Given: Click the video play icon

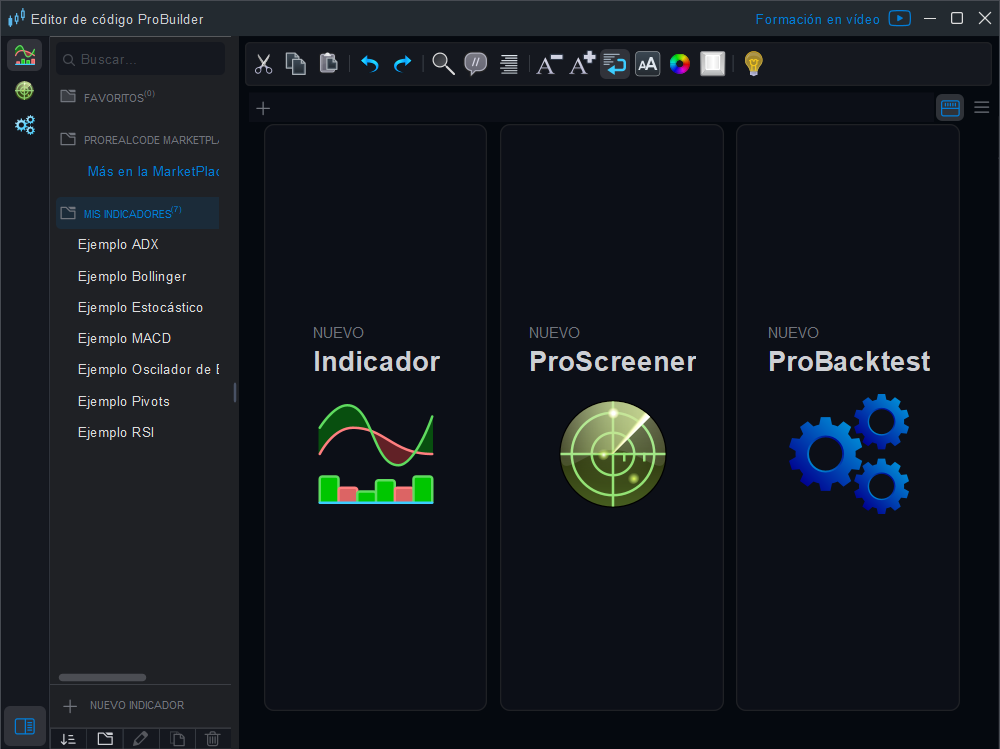Looking at the screenshot, I should pyautogui.click(x=899, y=19).
